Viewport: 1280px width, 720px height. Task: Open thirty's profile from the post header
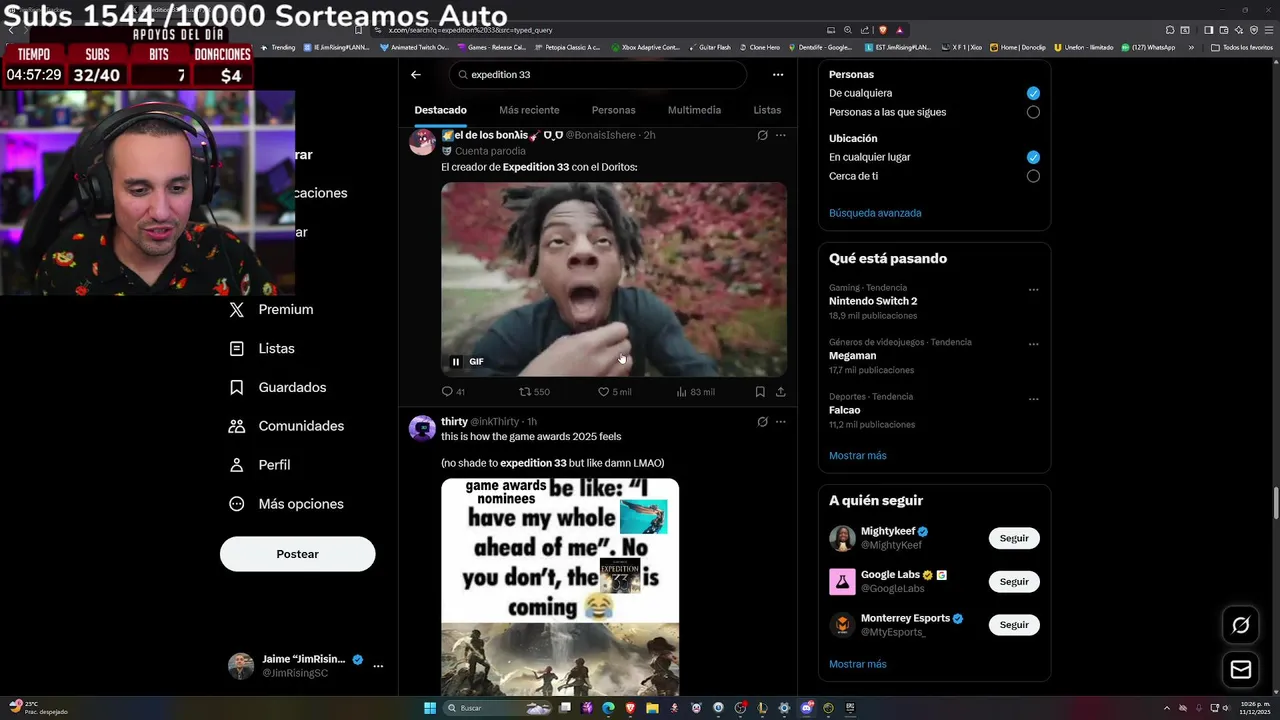click(x=454, y=422)
